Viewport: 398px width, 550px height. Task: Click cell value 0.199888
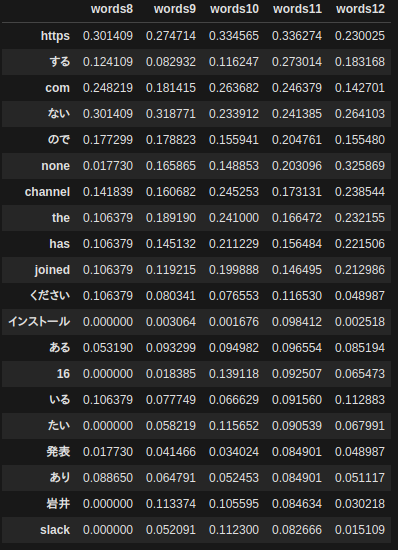(x=234, y=270)
